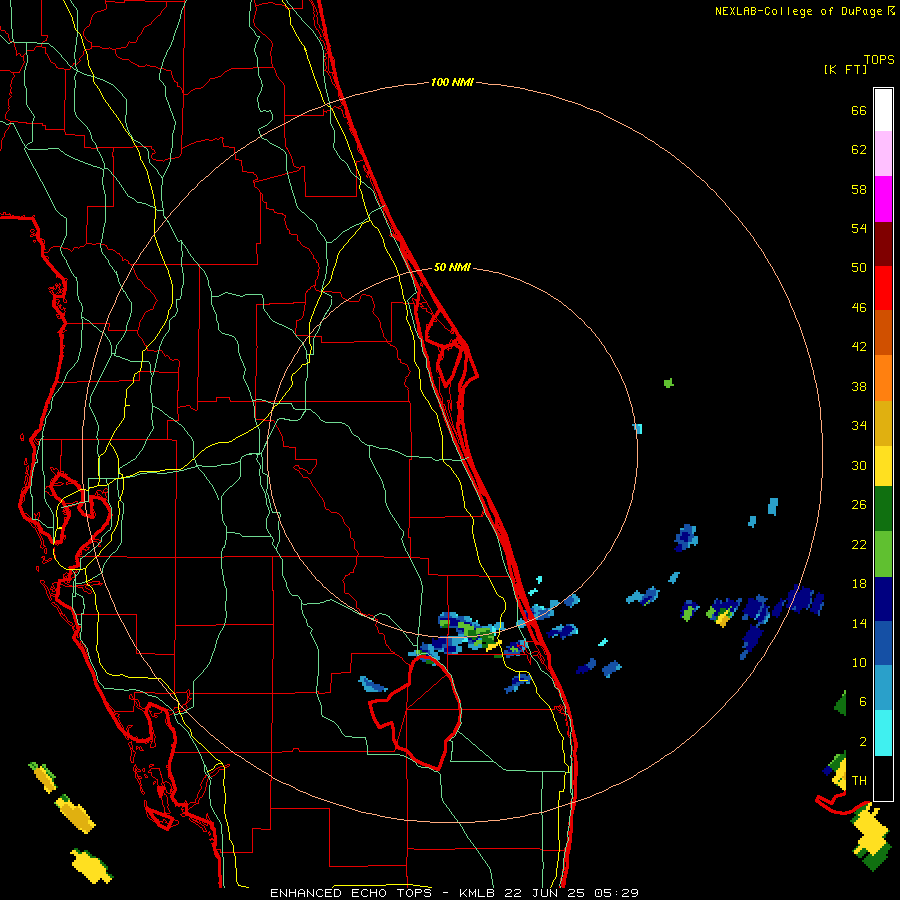Pick the navy blue legend color segment
This screenshot has width=900, height=900.
[x=883, y=599]
